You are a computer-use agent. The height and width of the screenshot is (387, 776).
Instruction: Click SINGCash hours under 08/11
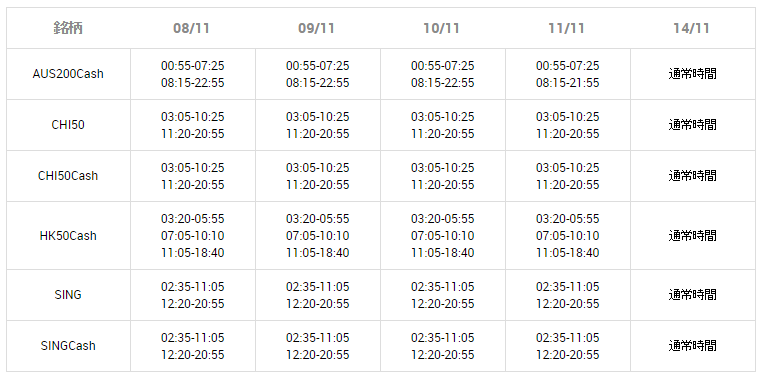193,346
